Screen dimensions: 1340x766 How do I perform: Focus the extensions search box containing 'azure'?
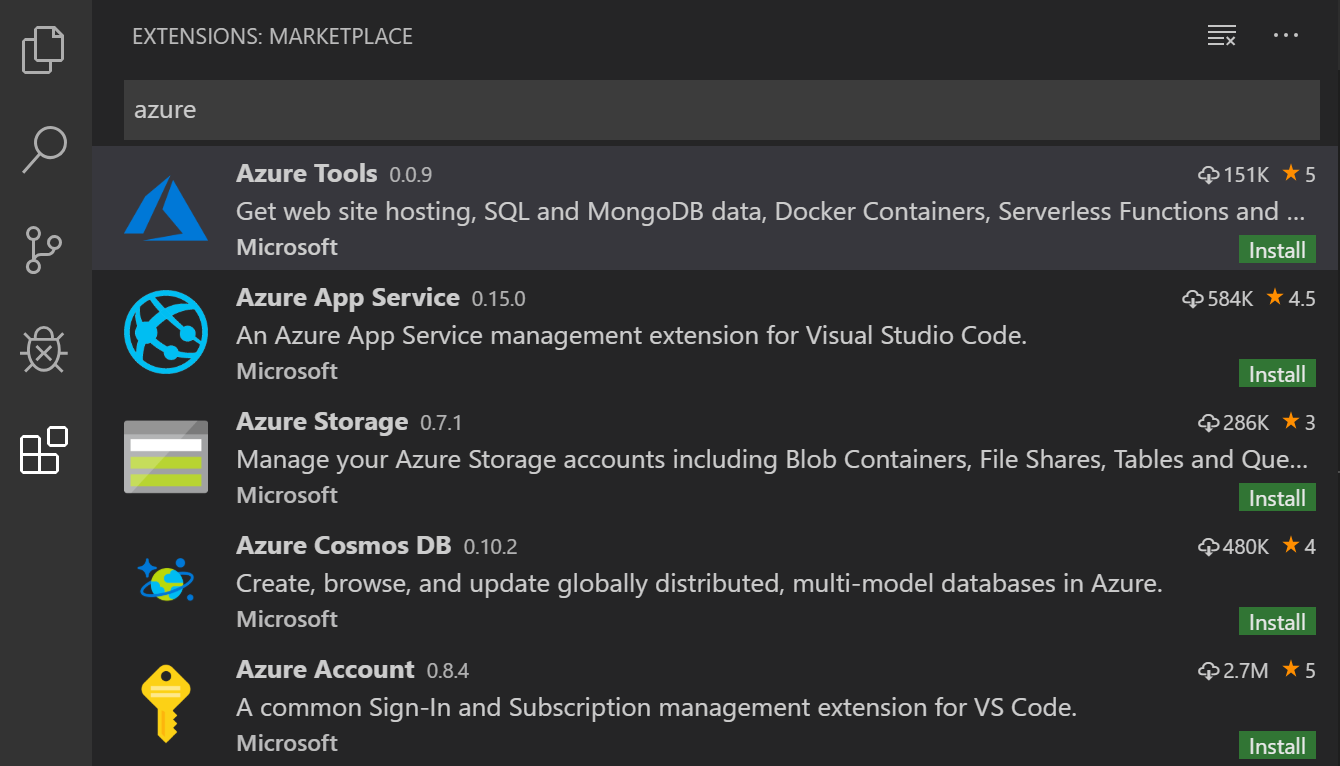click(721, 110)
